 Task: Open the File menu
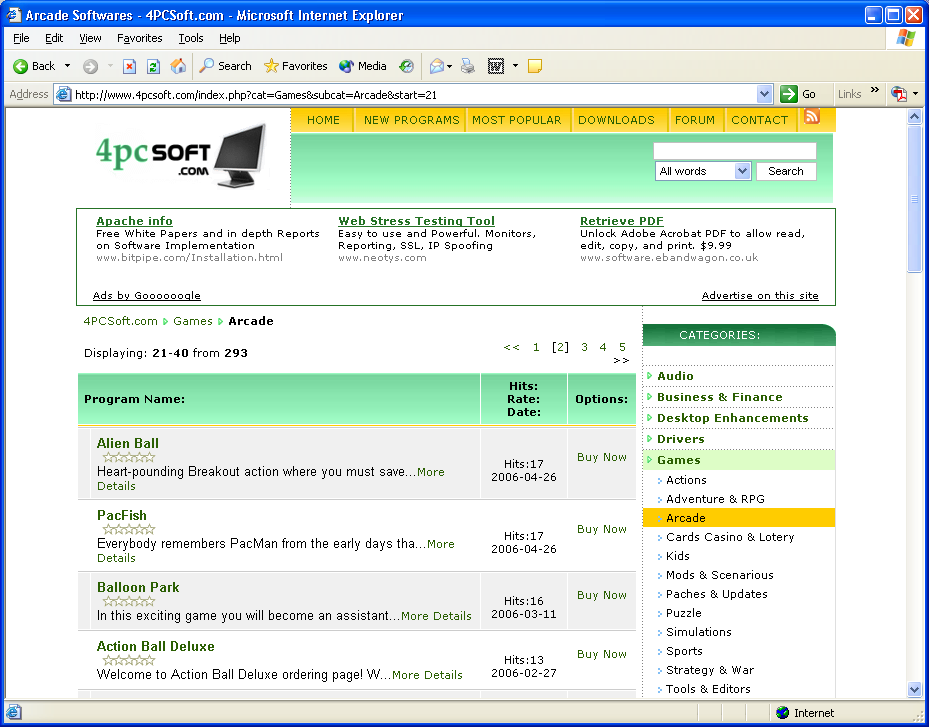pyautogui.click(x=21, y=38)
